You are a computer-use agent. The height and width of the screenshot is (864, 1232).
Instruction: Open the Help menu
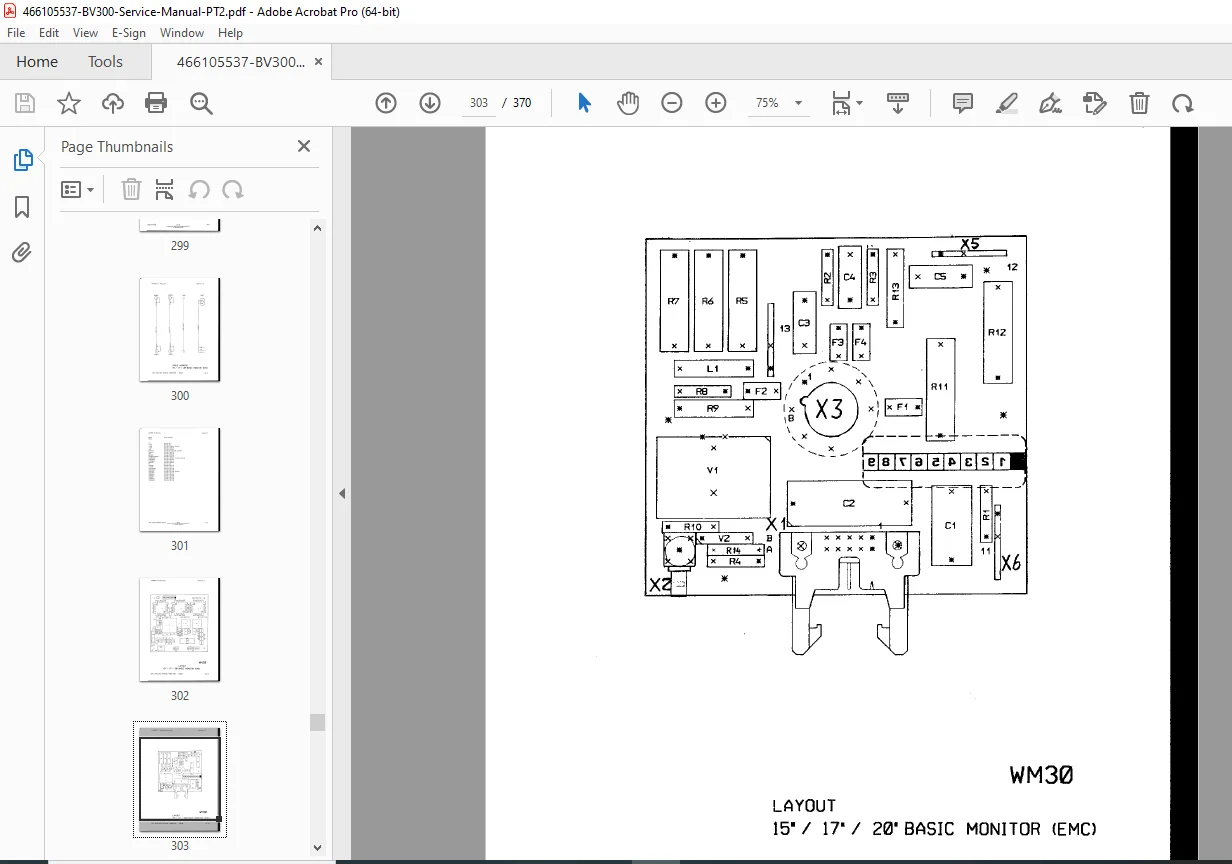(x=230, y=32)
